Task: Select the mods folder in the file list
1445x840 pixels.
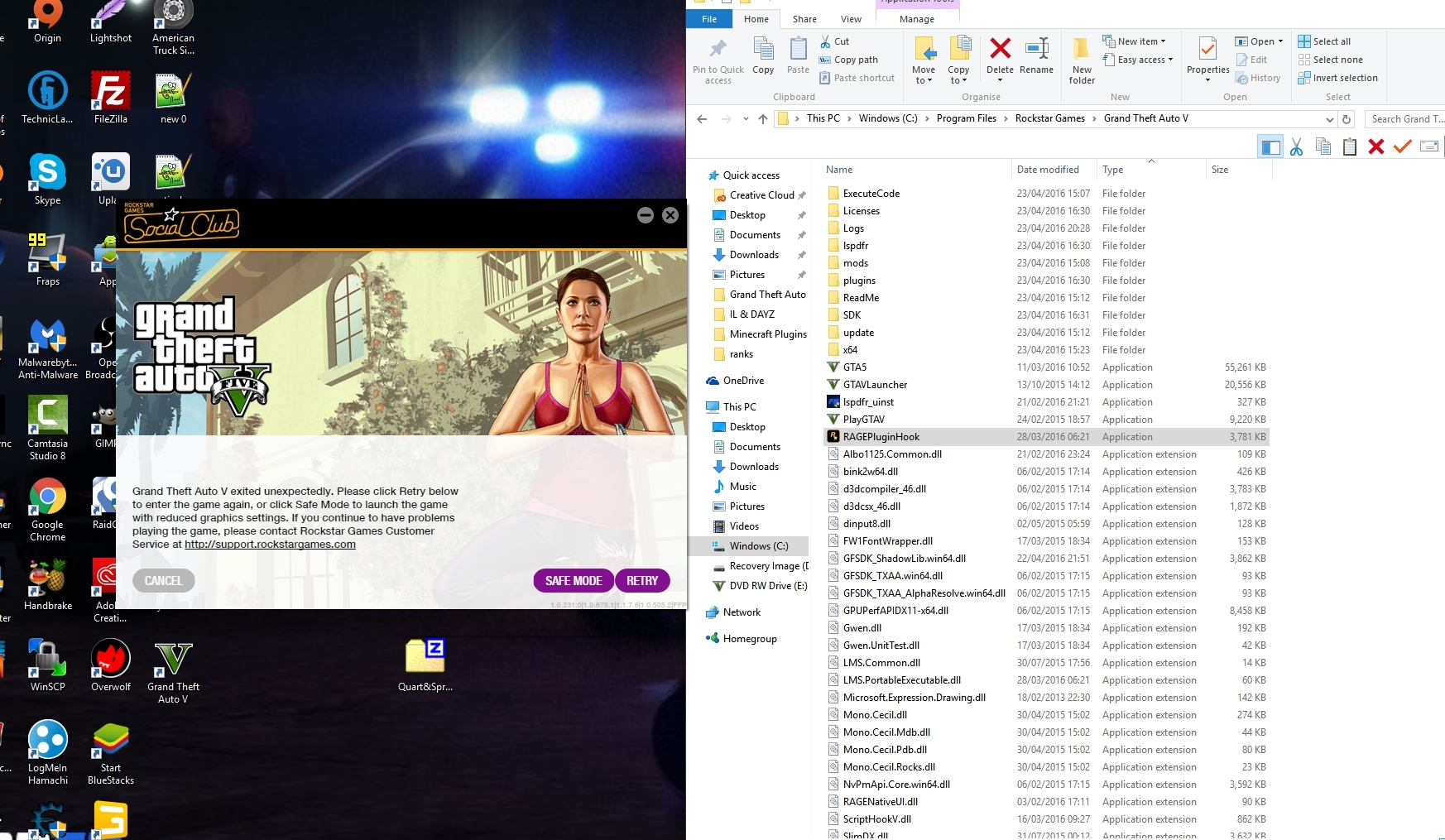Action: (856, 263)
